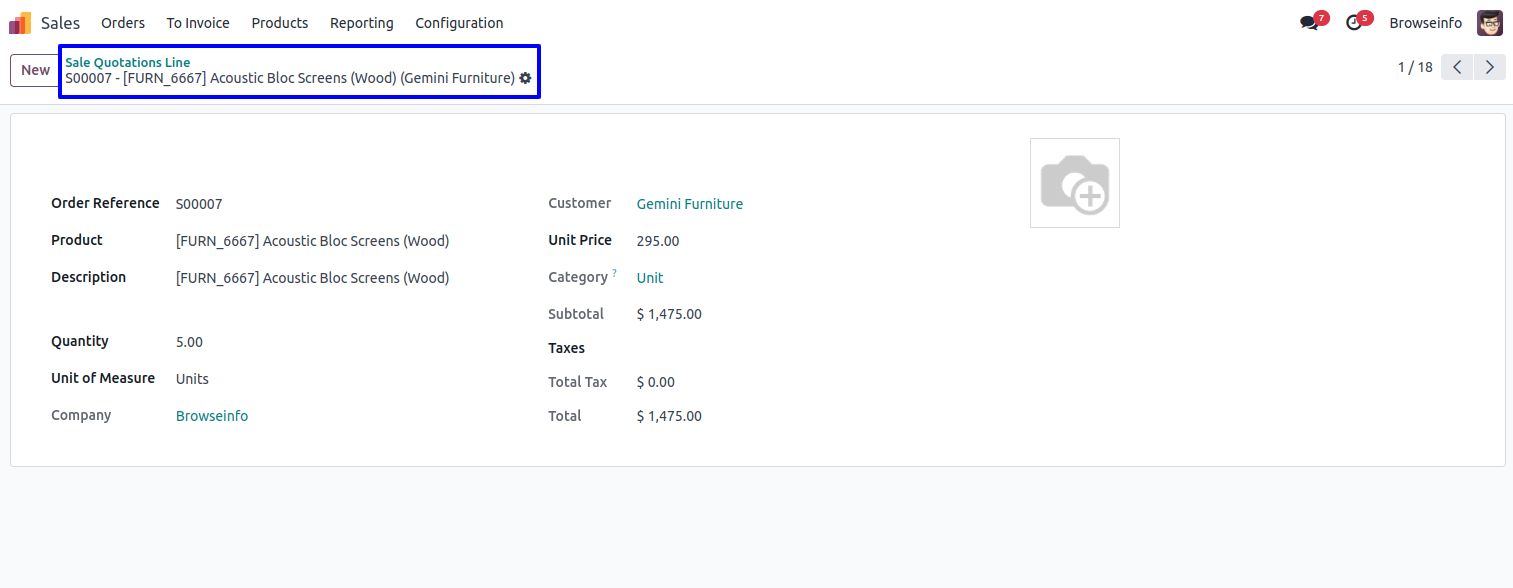Open the Configuration menu
The height and width of the screenshot is (588, 1513).
point(459,23)
